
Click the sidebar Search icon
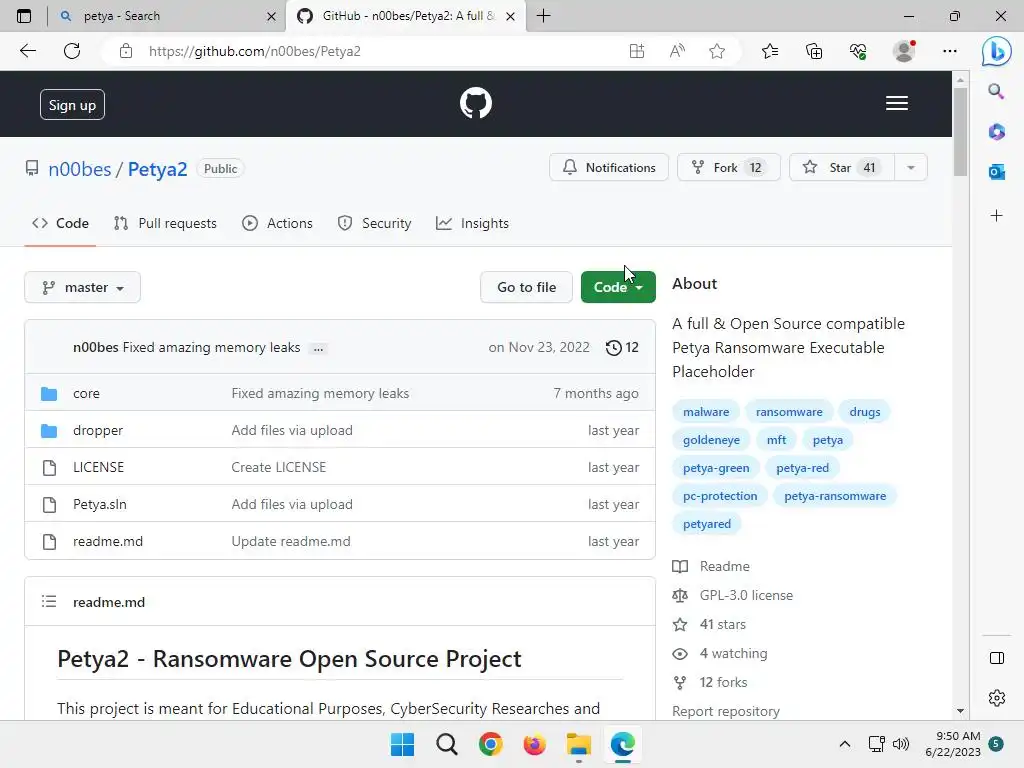(996, 91)
